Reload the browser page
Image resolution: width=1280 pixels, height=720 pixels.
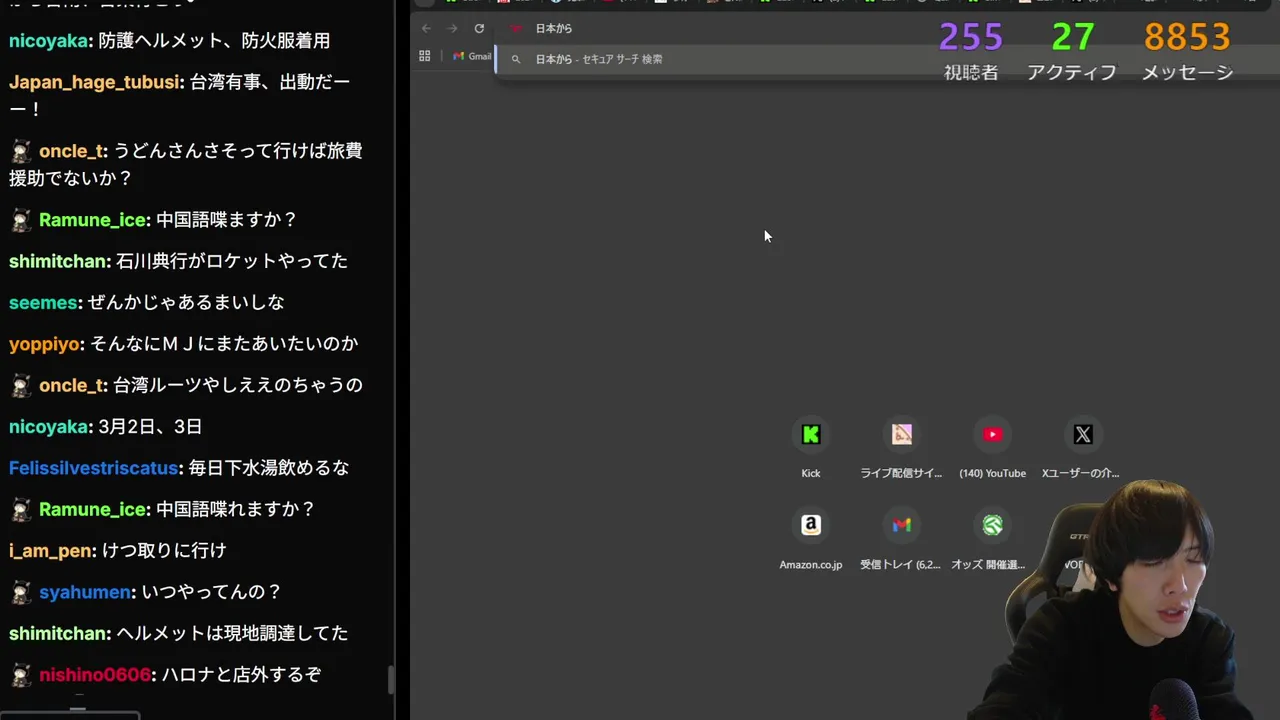click(479, 29)
